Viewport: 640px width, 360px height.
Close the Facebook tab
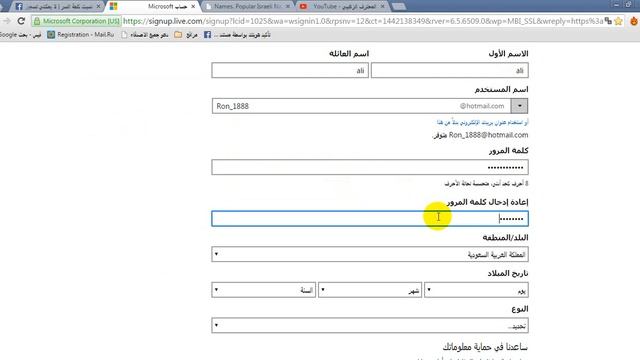click(x=98, y=7)
